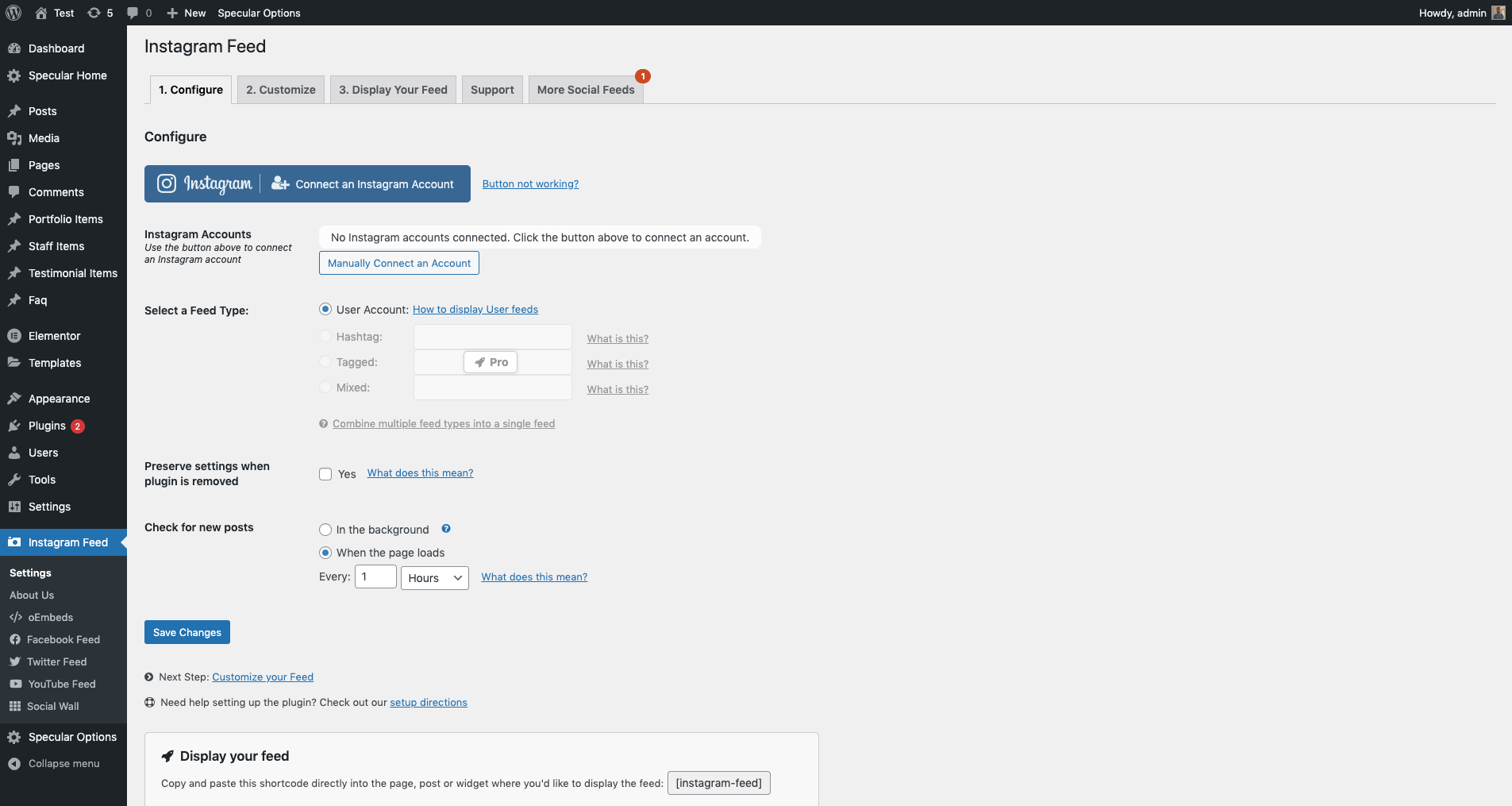Screen dimensions: 1512x806
Task: Click the help question icon beside In the background
Action: click(x=446, y=529)
